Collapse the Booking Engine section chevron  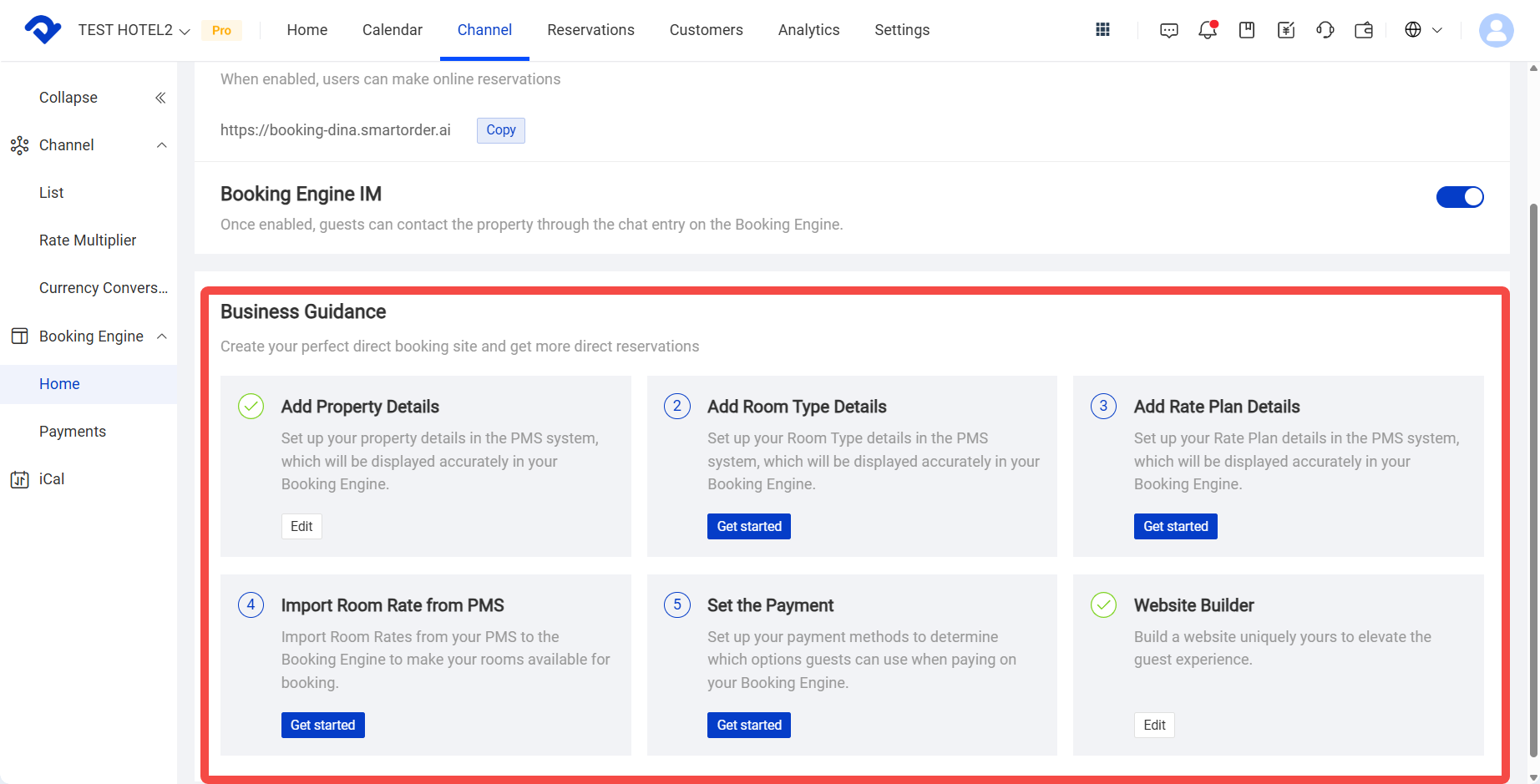pos(162,336)
